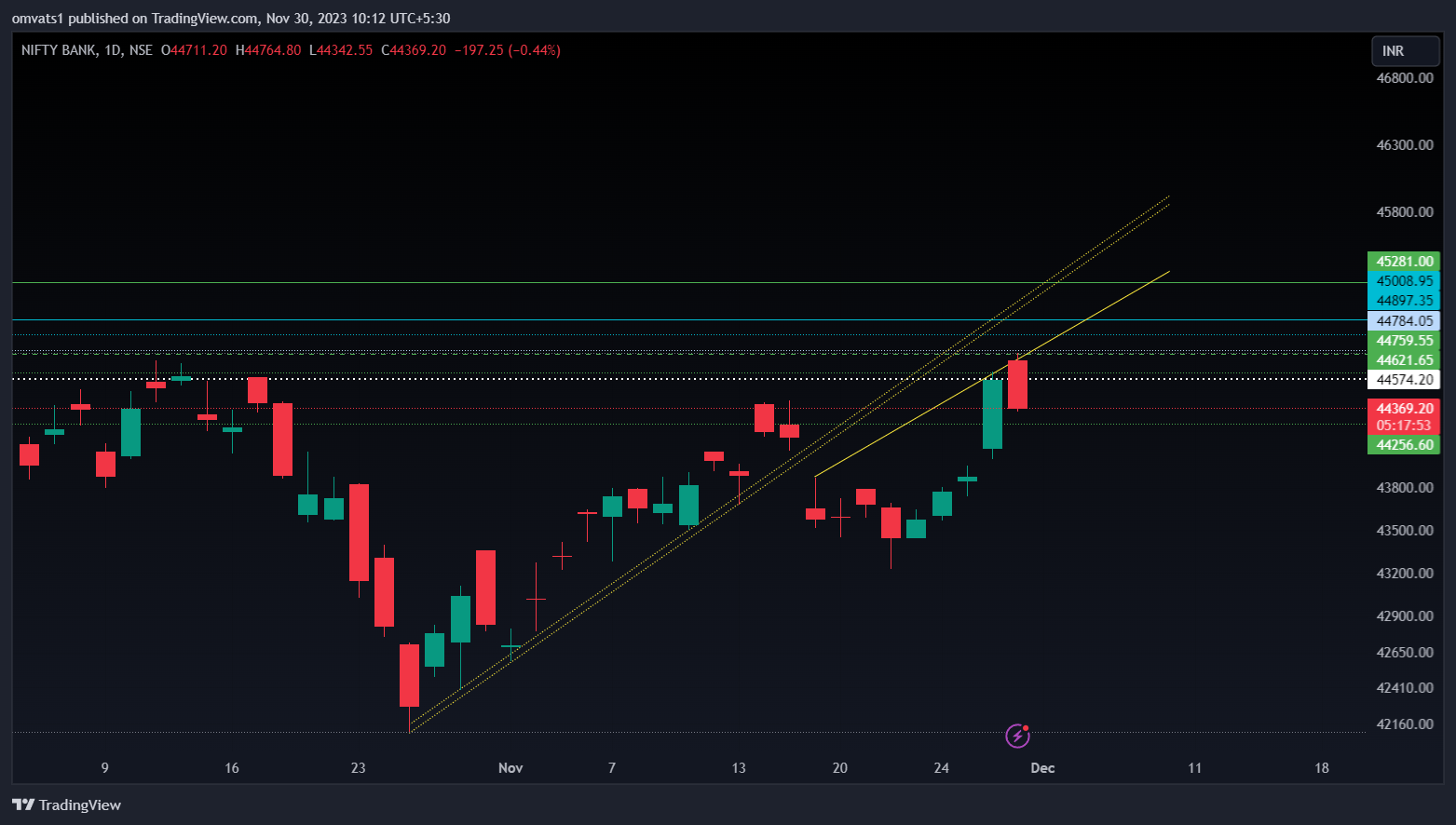Click the 43200.00 price axis label
The image size is (1456, 825).
[1405, 574]
